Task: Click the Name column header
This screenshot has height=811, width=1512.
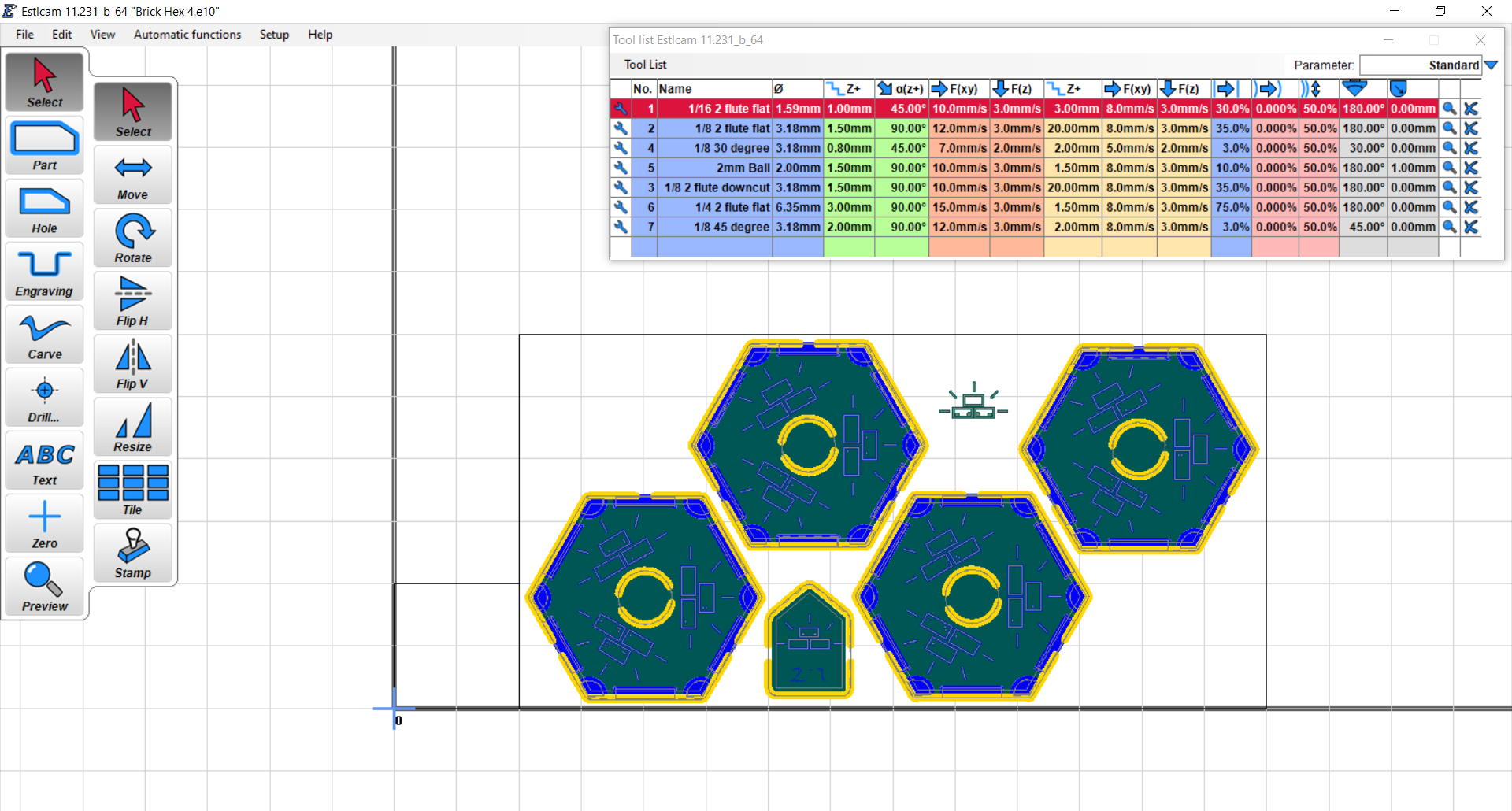Action: coord(714,89)
